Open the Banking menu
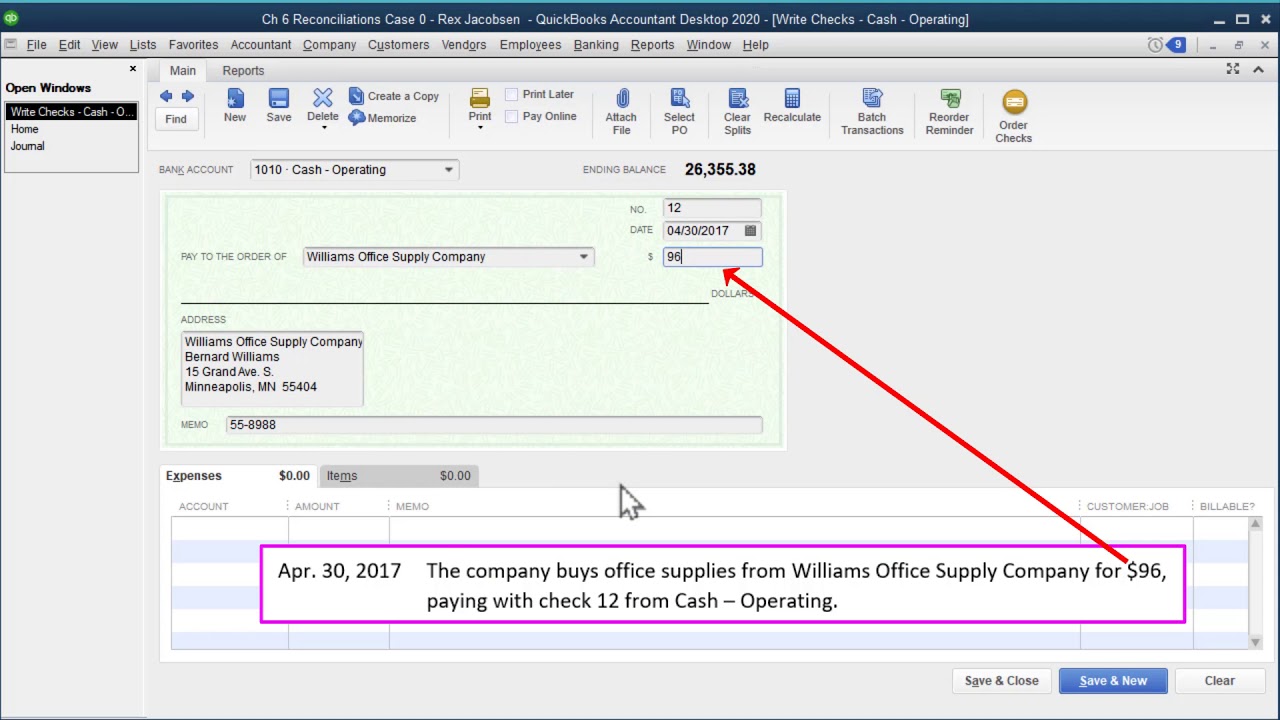The image size is (1280, 720). [x=596, y=45]
